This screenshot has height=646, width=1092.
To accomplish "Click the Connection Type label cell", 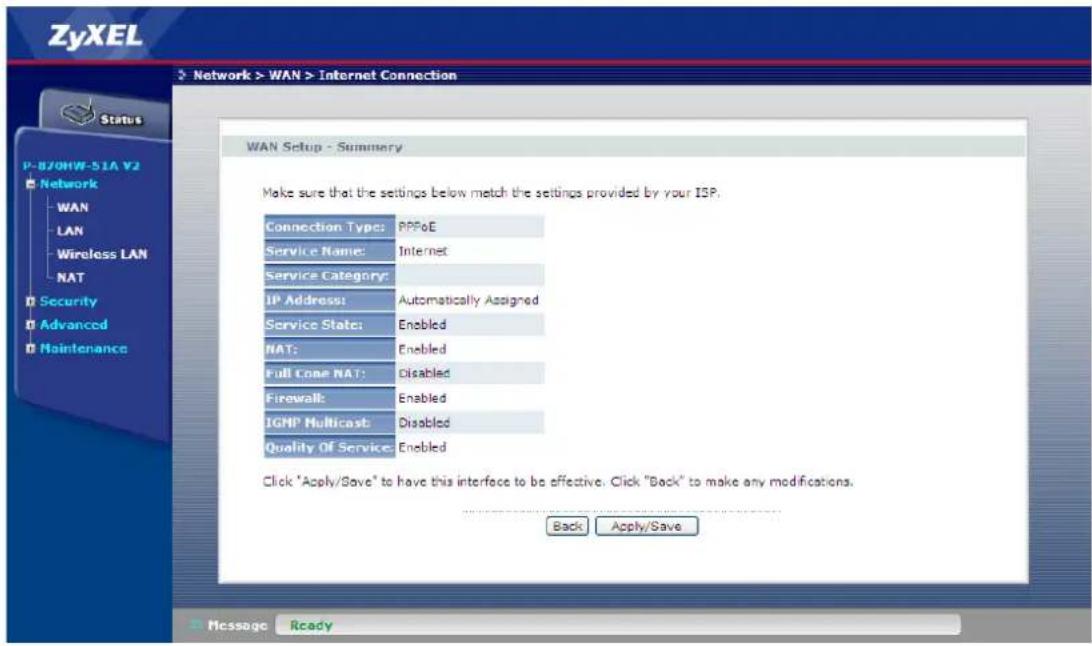I will coord(329,227).
